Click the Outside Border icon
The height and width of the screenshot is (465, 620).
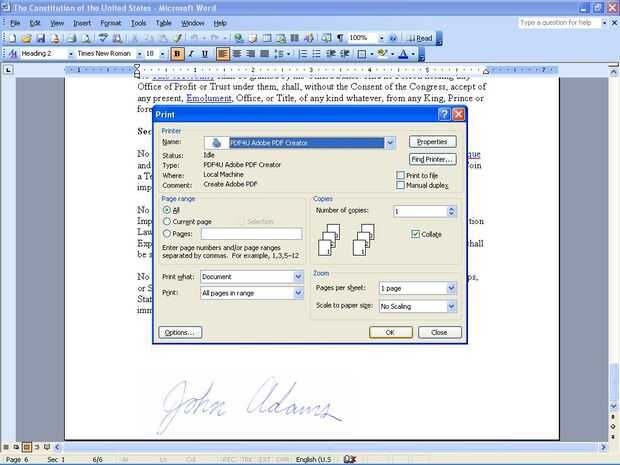[x=361, y=54]
